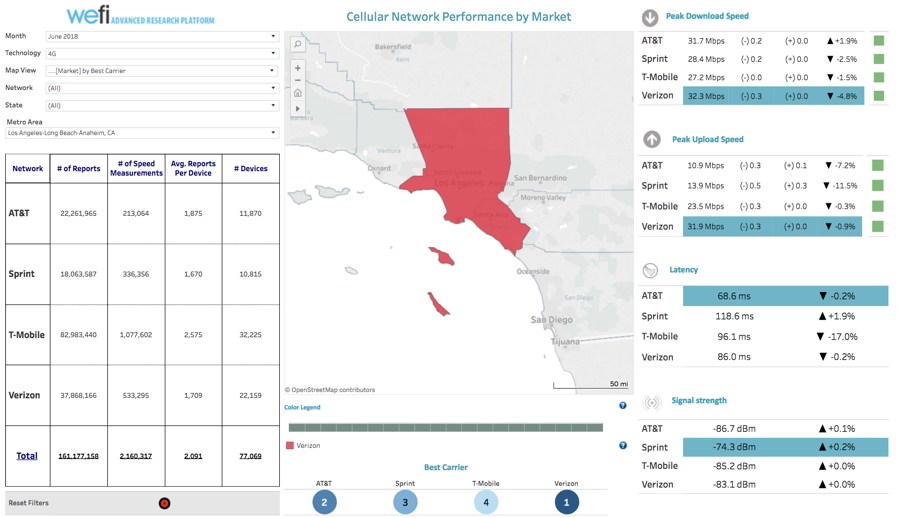897x518 pixels.
Task: Click the wefi Advanced Research Platform logo
Action: point(141,15)
